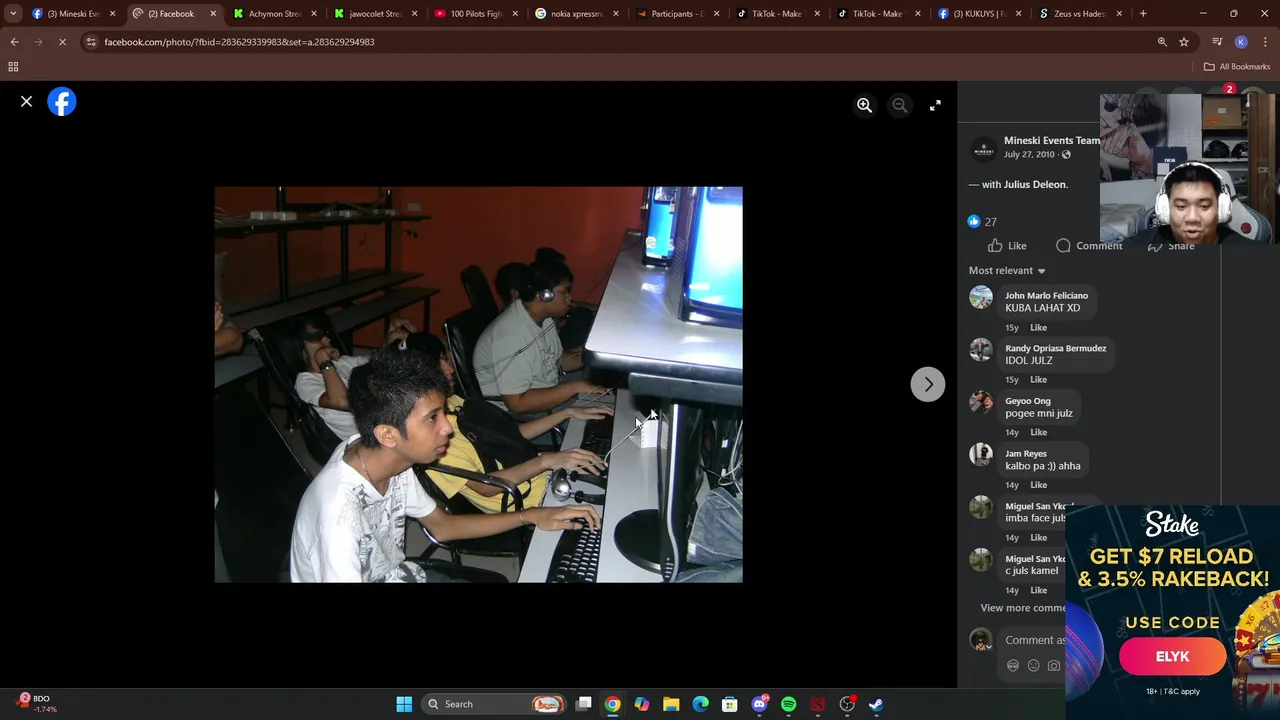This screenshot has height=720, width=1280.
Task: Like John Marlo Feliciano's comment
Action: pos(1038,328)
